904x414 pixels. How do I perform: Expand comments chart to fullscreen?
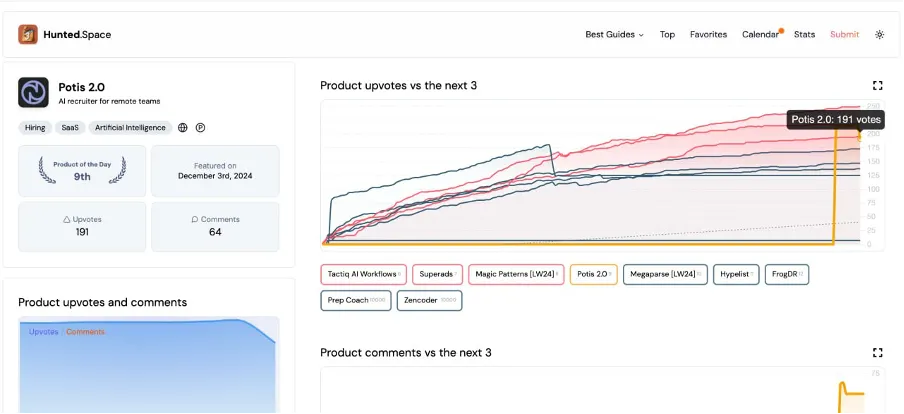click(x=877, y=352)
